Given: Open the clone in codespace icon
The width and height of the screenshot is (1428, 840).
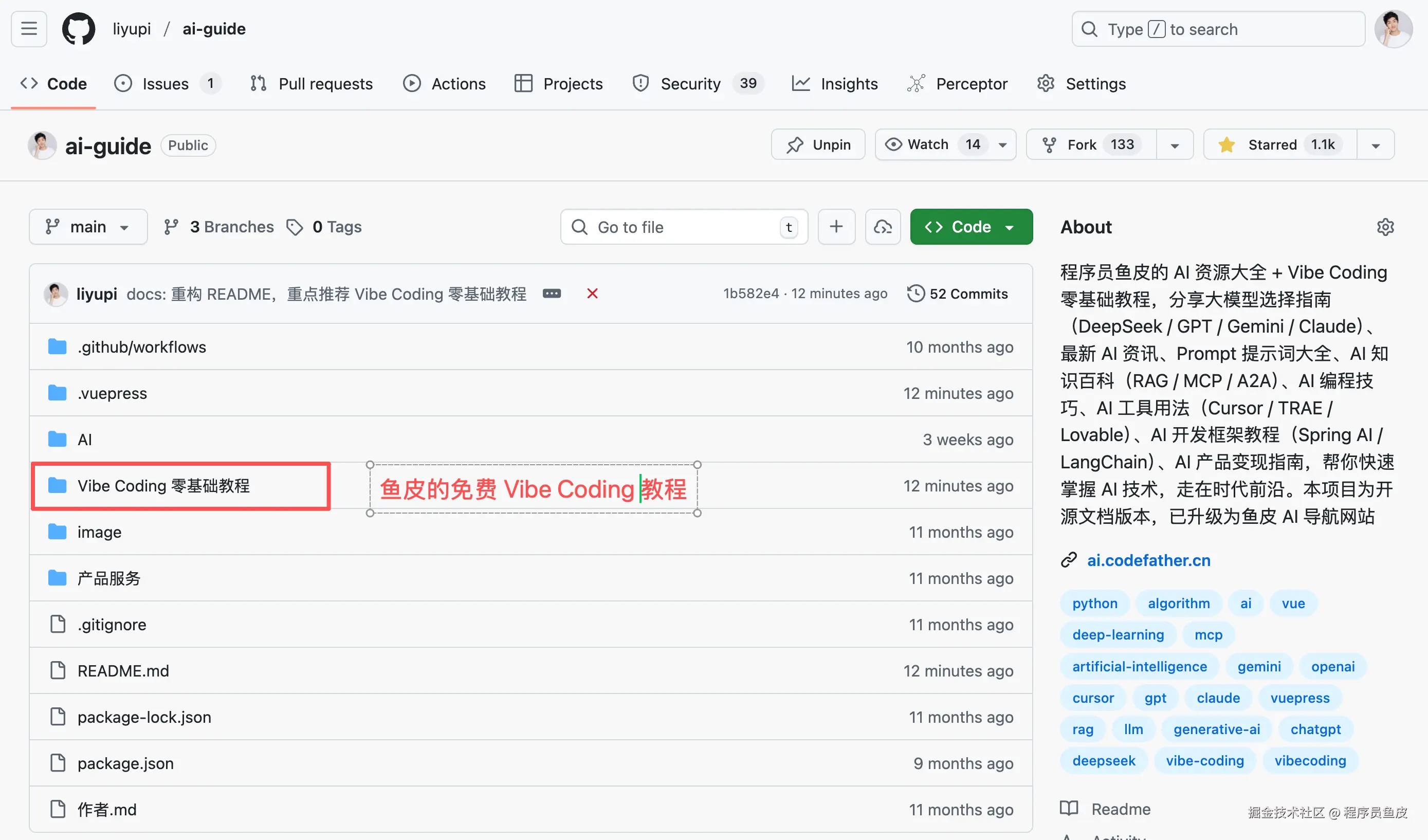Looking at the screenshot, I should (882, 227).
